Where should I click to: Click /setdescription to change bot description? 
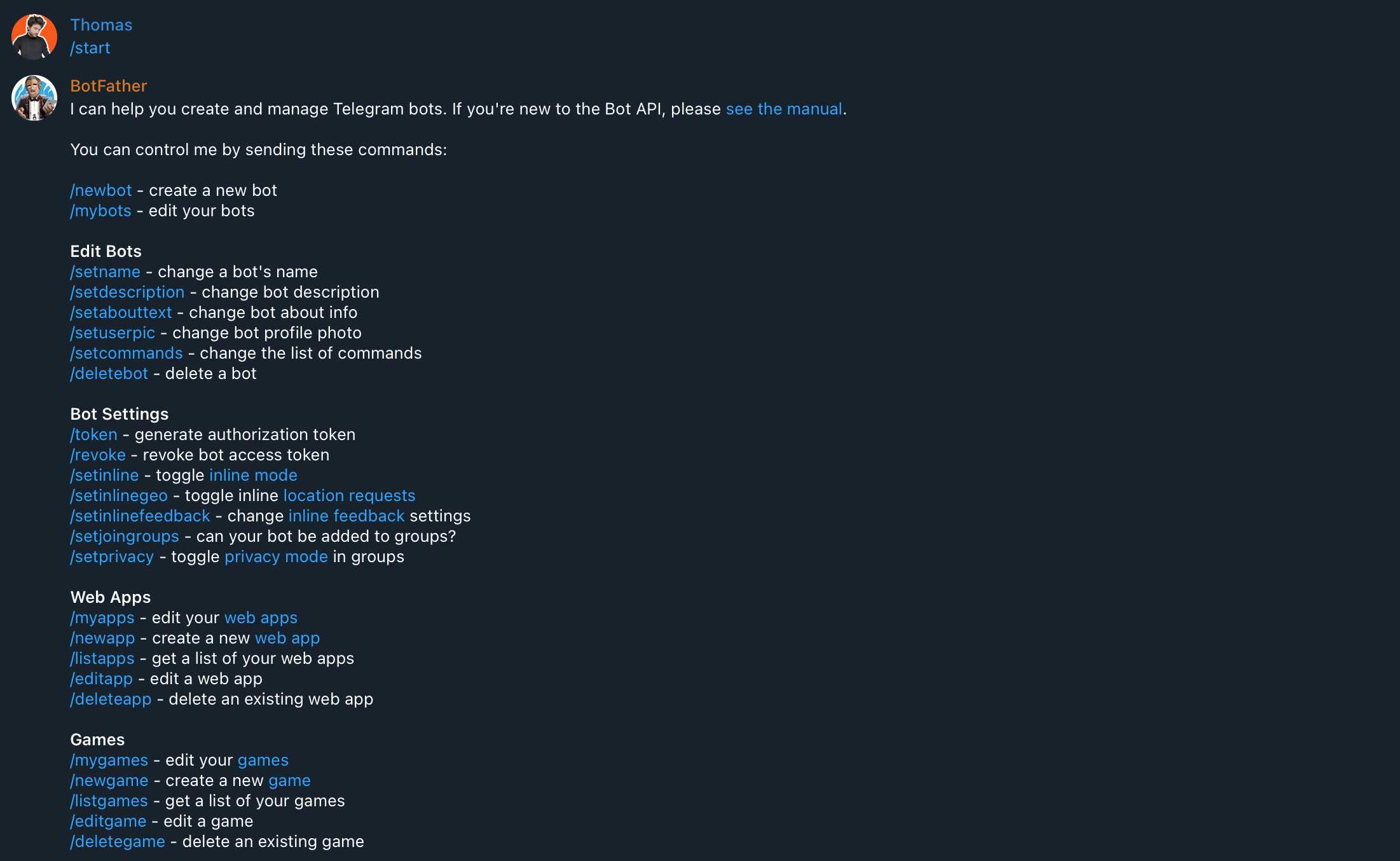point(127,292)
